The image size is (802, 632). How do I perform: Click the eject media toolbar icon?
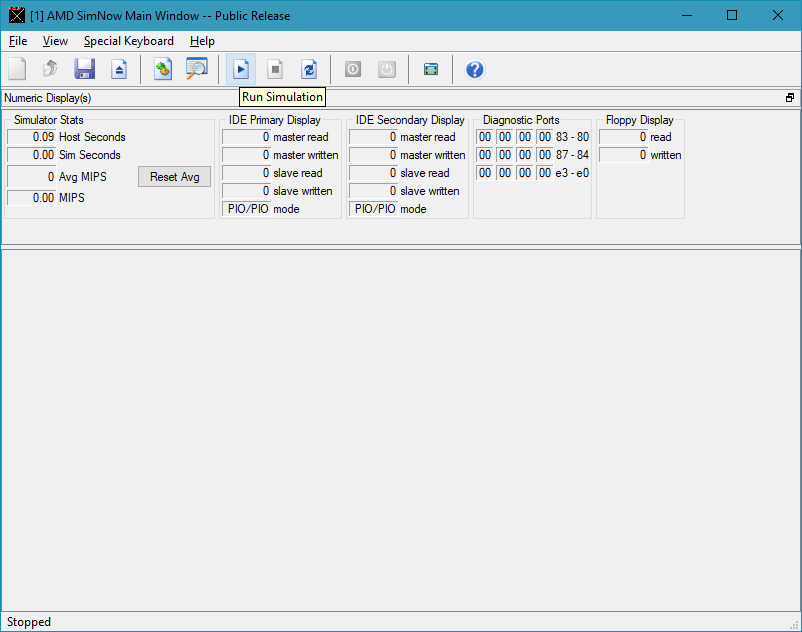pos(119,69)
